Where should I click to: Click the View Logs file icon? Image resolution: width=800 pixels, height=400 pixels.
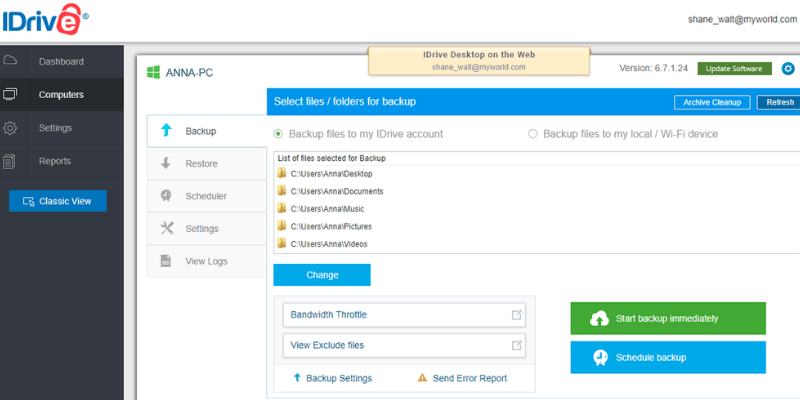(166, 261)
